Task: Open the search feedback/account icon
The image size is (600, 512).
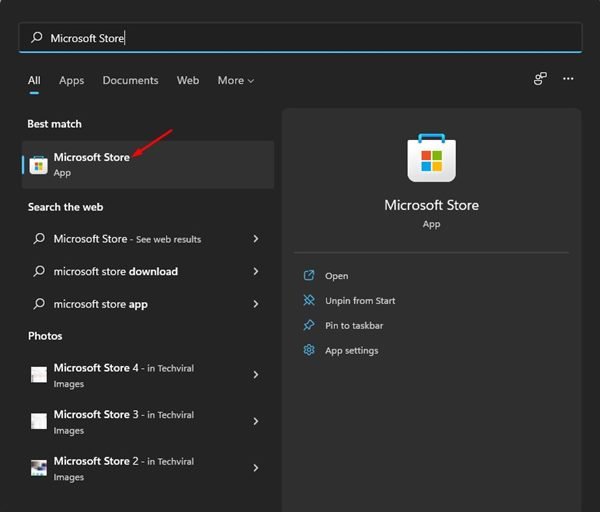Action: click(x=540, y=78)
